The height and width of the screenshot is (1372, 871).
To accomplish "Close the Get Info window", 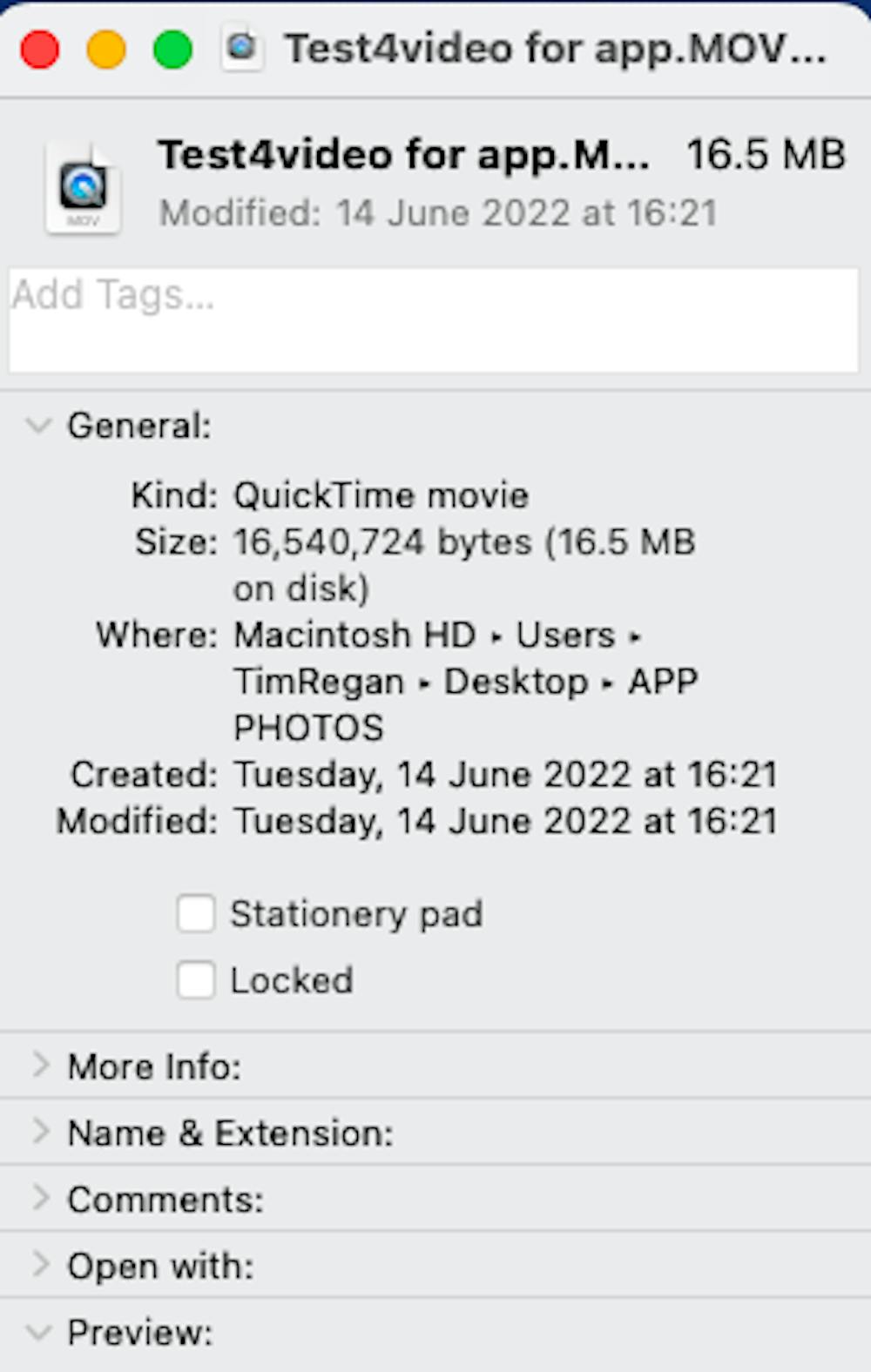I will pyautogui.click(x=39, y=49).
